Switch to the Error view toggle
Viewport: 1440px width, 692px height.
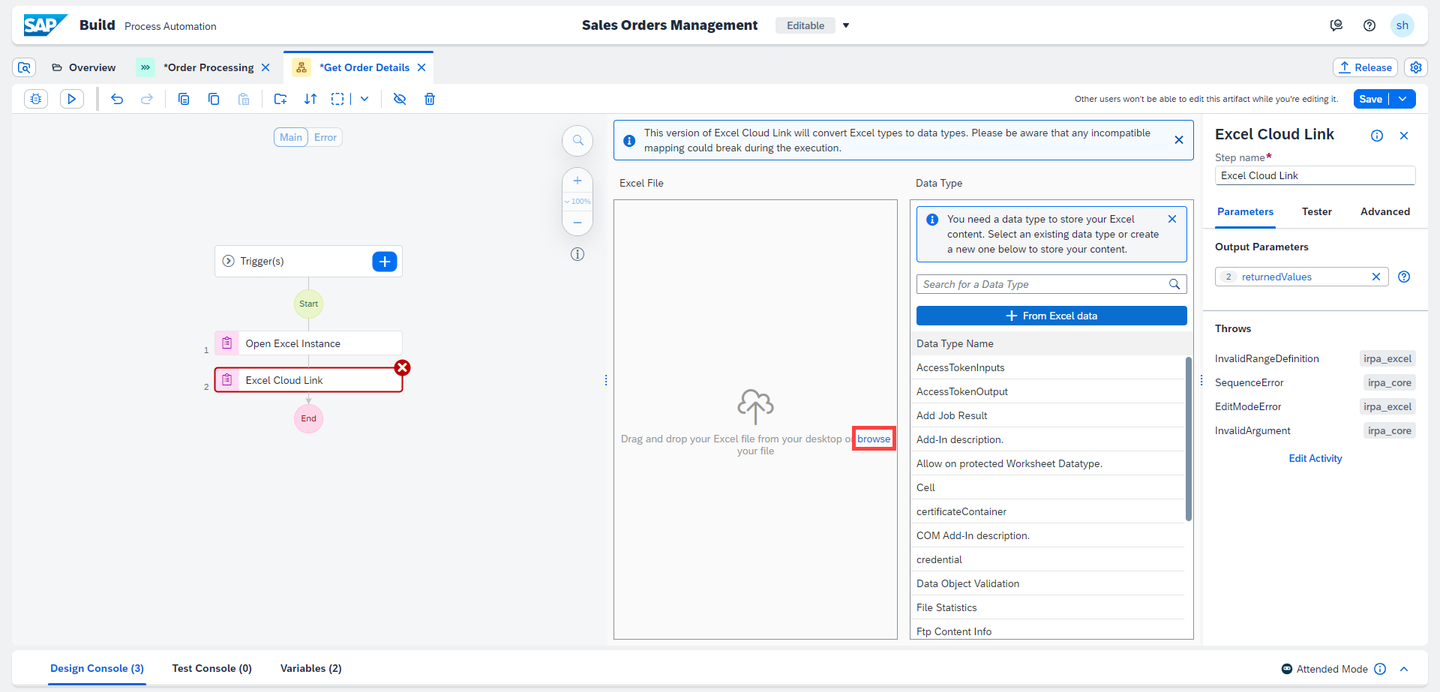(325, 137)
